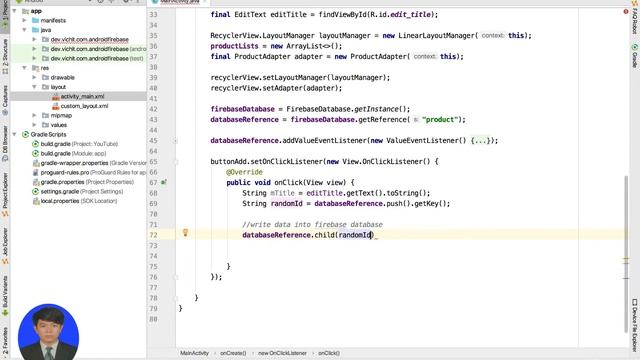
Task: Click the red error indicator above scrollbar
Action: [626, 12]
